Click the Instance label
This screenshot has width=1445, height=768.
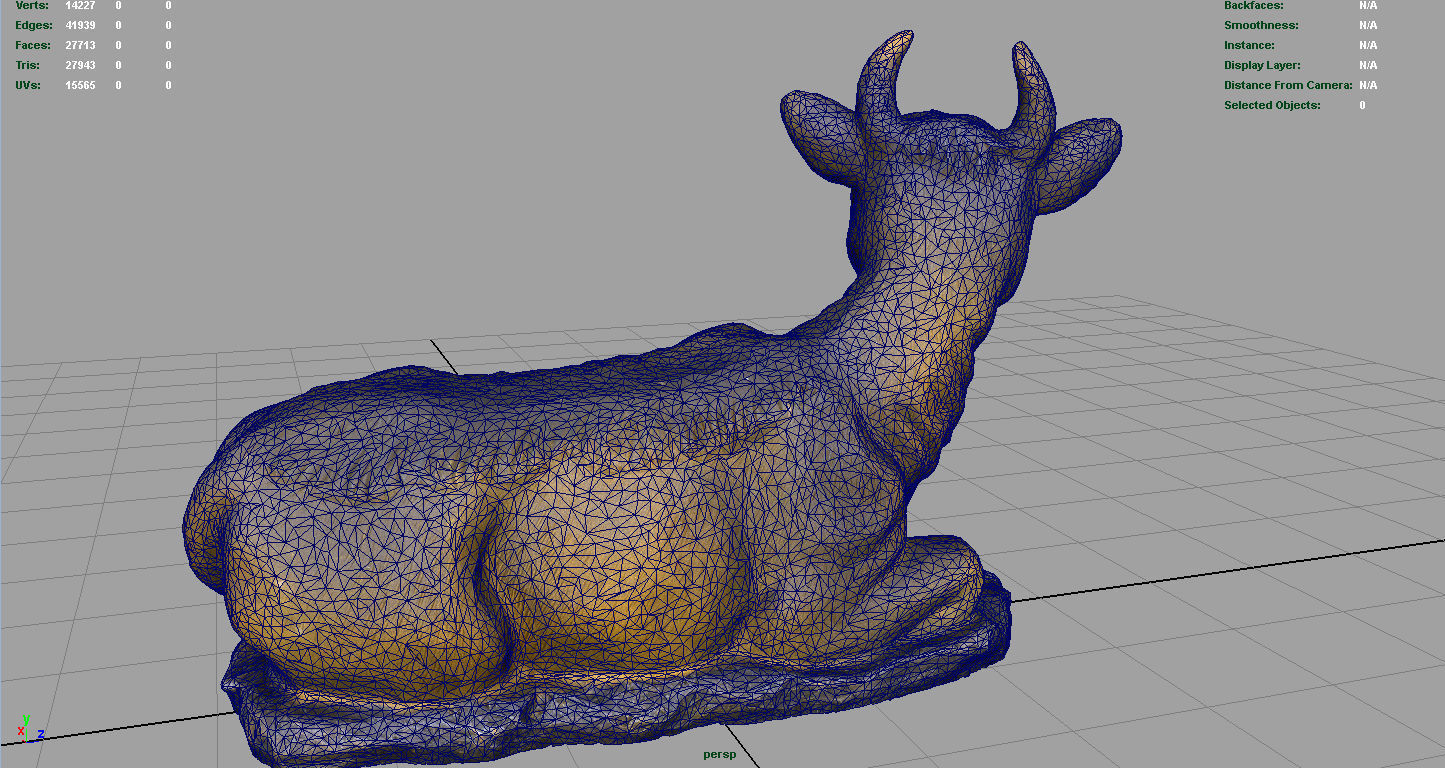1249,45
